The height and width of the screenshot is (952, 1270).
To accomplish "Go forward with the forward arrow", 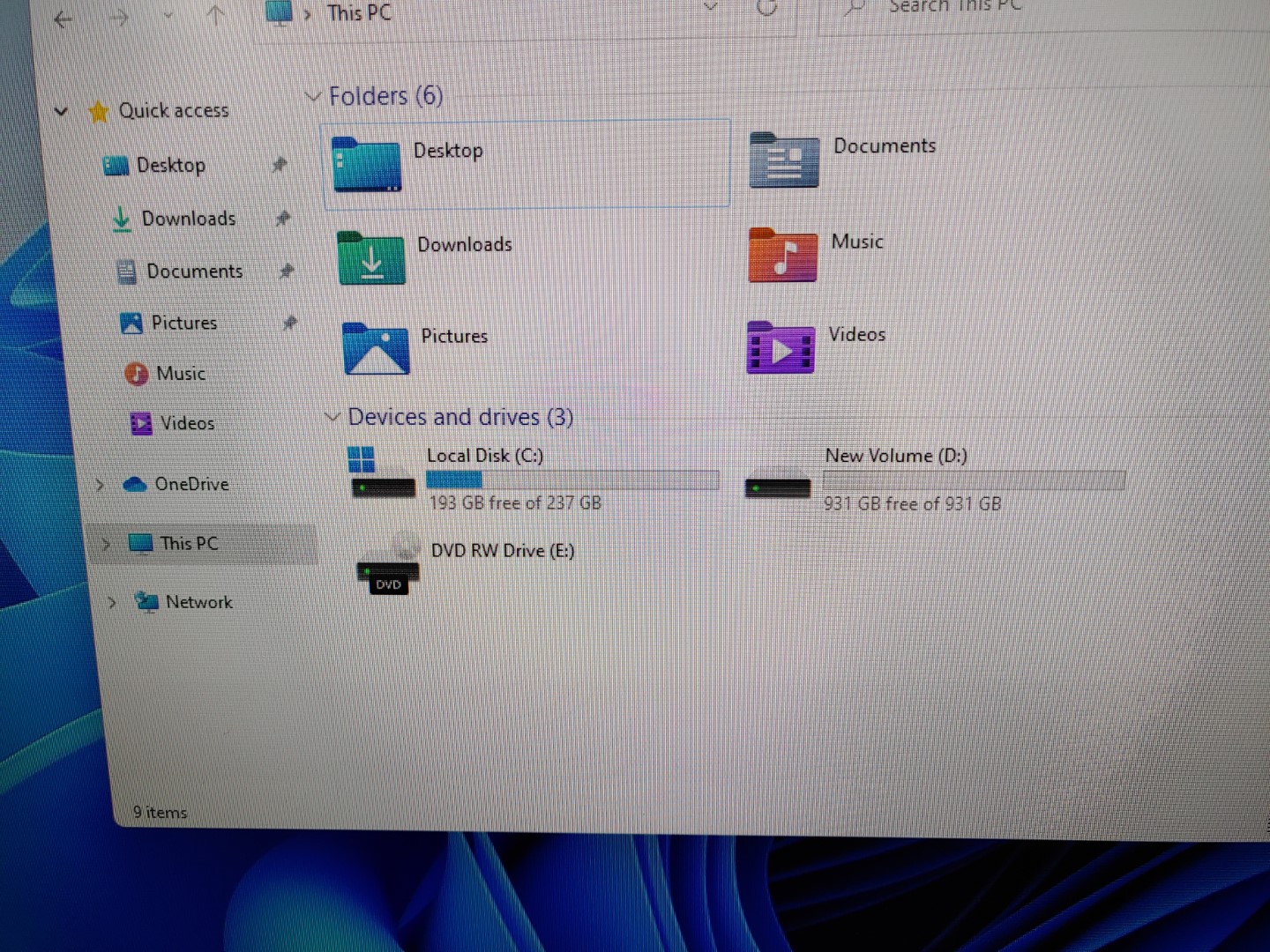I will click(119, 18).
